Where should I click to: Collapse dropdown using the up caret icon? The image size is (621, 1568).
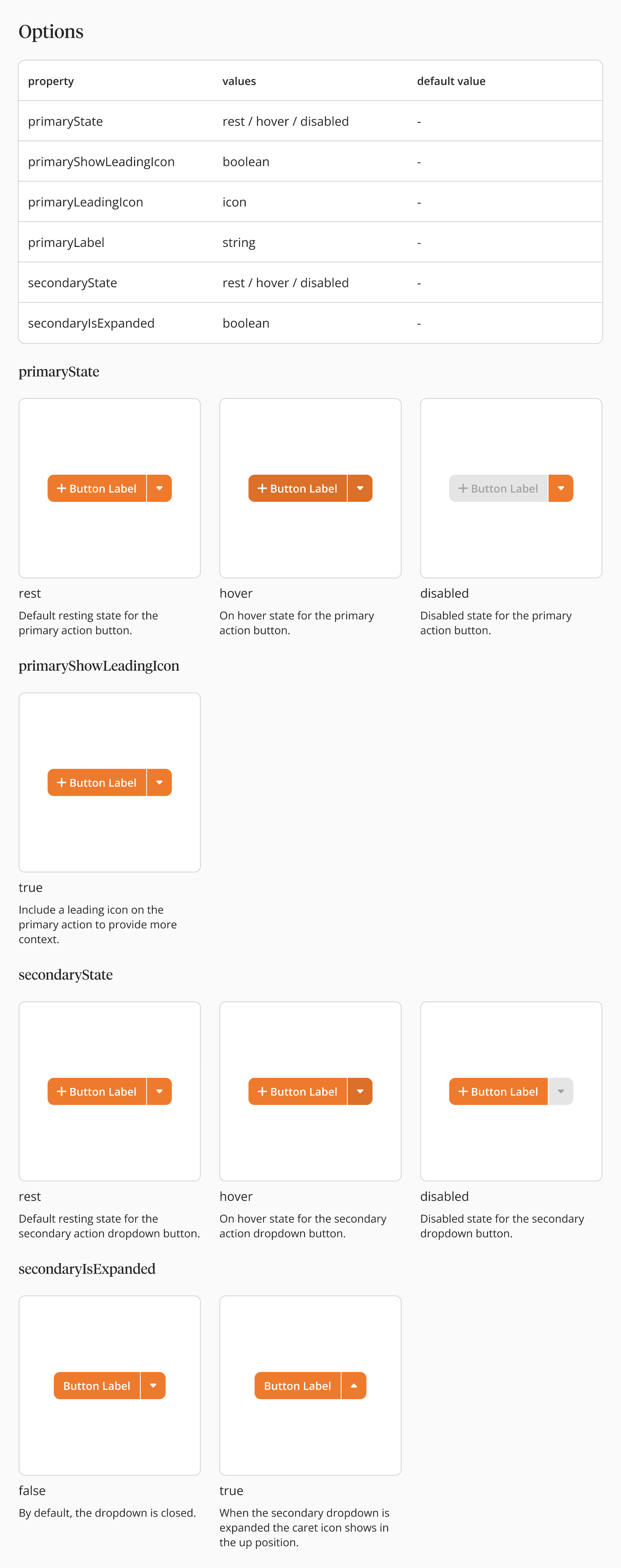[x=354, y=1385]
